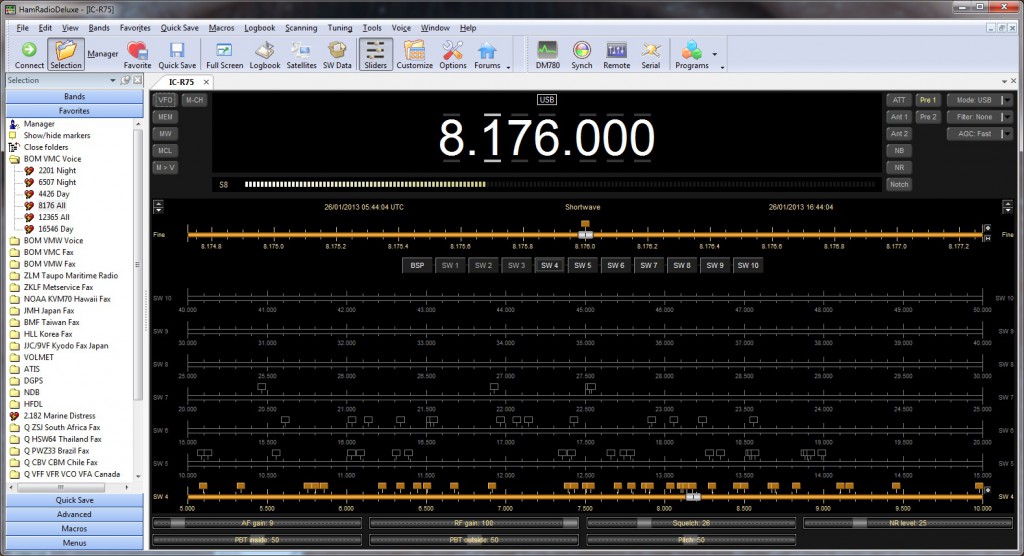Click the Synch toolbar icon
Screen dimensions: 1024x556
point(581,54)
